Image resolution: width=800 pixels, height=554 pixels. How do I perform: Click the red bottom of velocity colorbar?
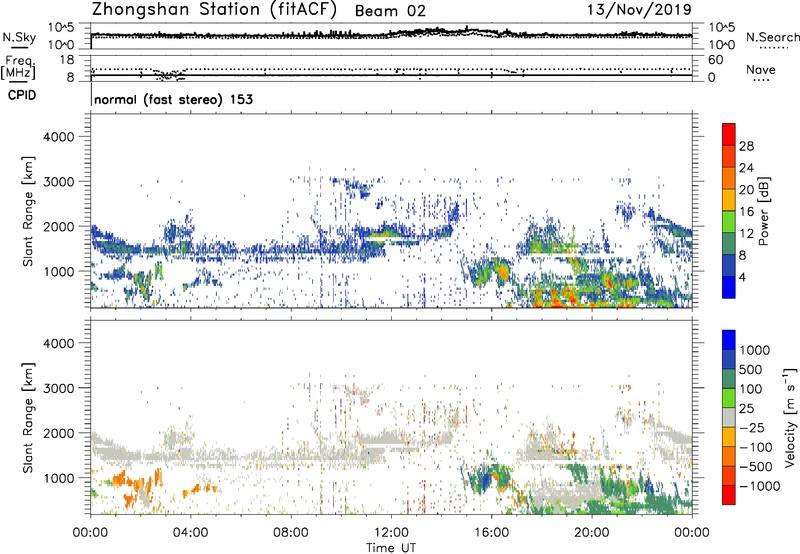click(x=729, y=495)
